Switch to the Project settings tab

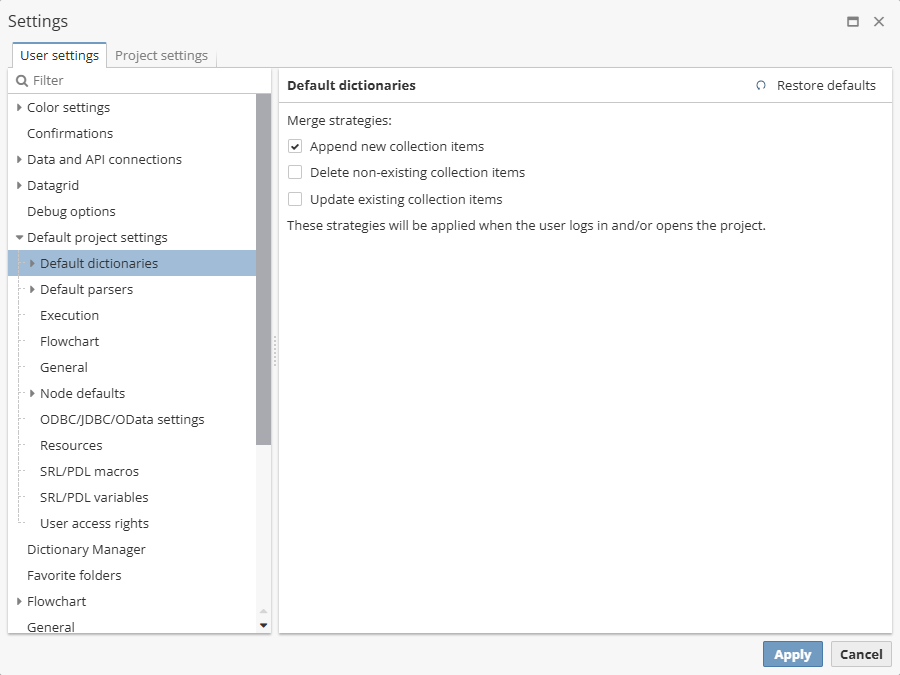161,55
